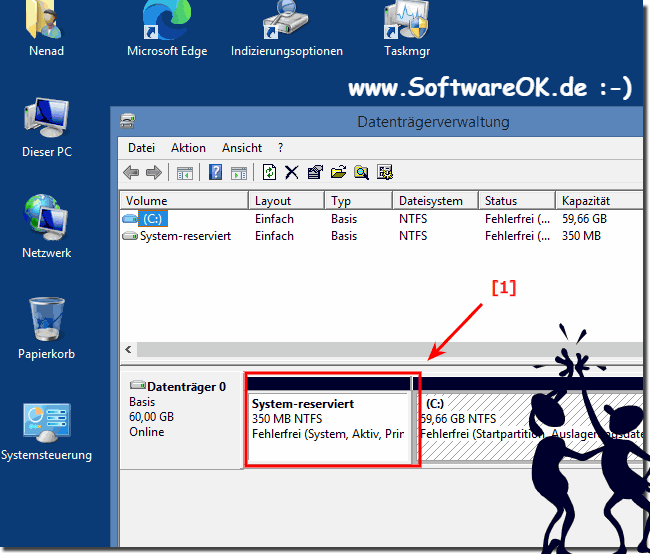This screenshot has width=650, height=554.
Task: Click the Explore magnifier toolbar icon
Action: click(x=361, y=172)
